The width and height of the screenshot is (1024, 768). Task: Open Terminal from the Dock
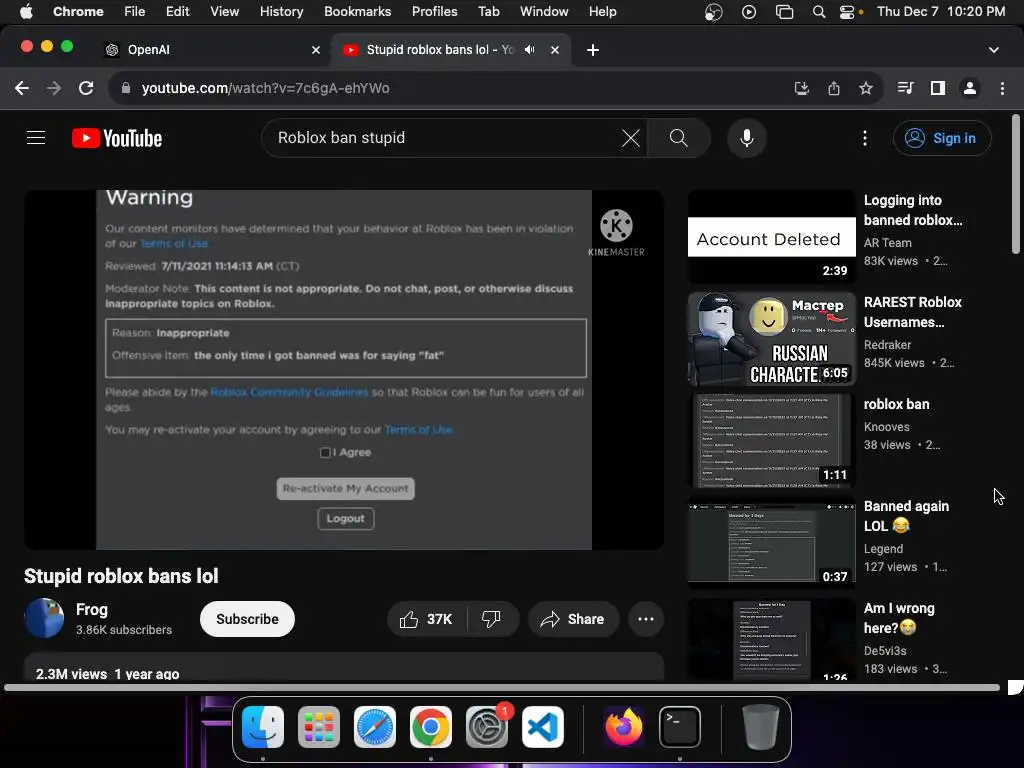680,727
